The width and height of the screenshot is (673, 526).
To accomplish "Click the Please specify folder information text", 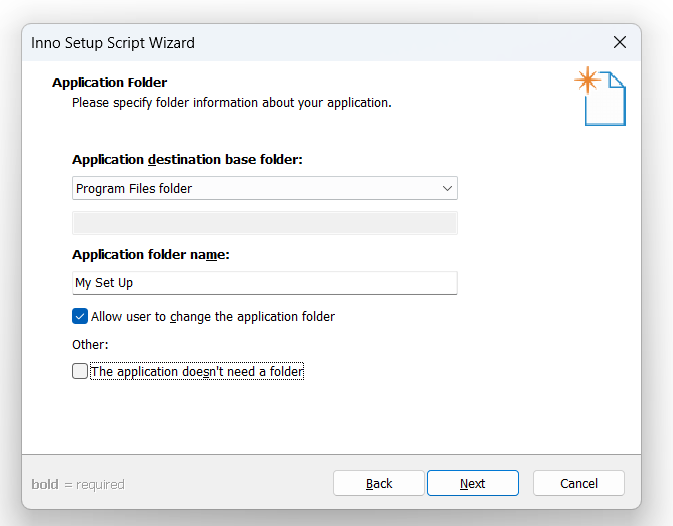I will 232,103.
